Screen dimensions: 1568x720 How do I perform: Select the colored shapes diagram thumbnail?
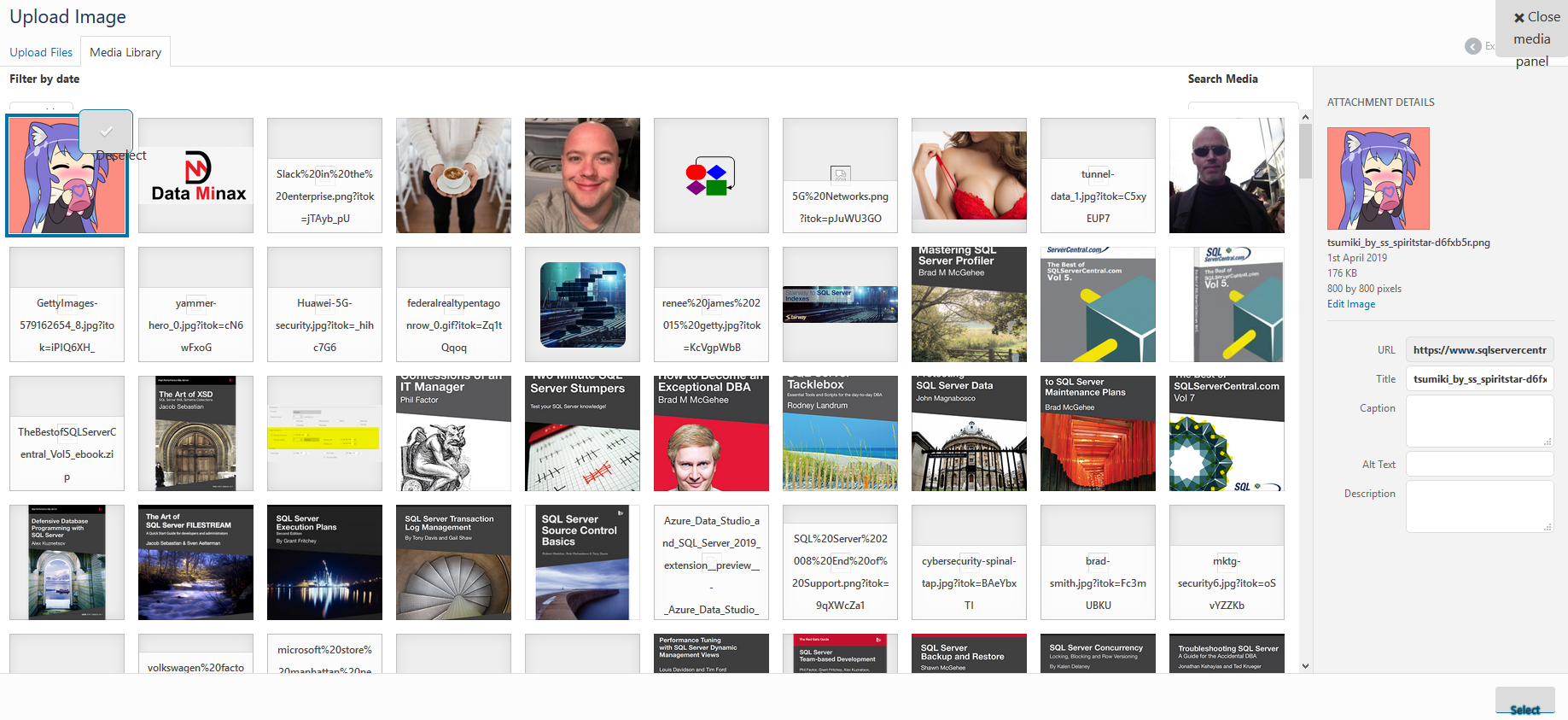point(712,176)
